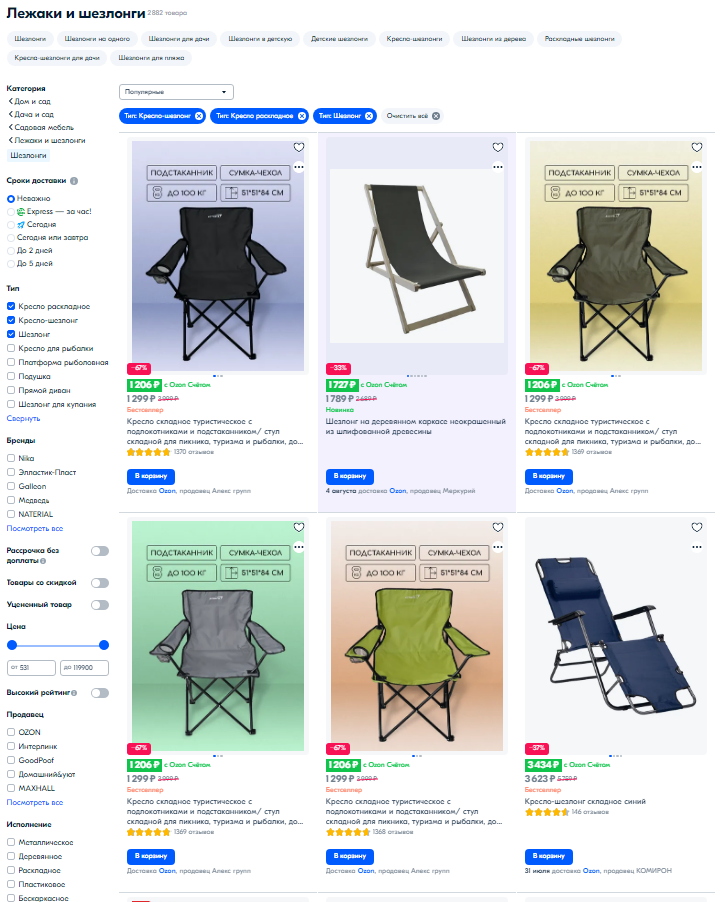The image size is (728, 902).
Task: Collapse the type list with Свернуть
Action: [24, 418]
